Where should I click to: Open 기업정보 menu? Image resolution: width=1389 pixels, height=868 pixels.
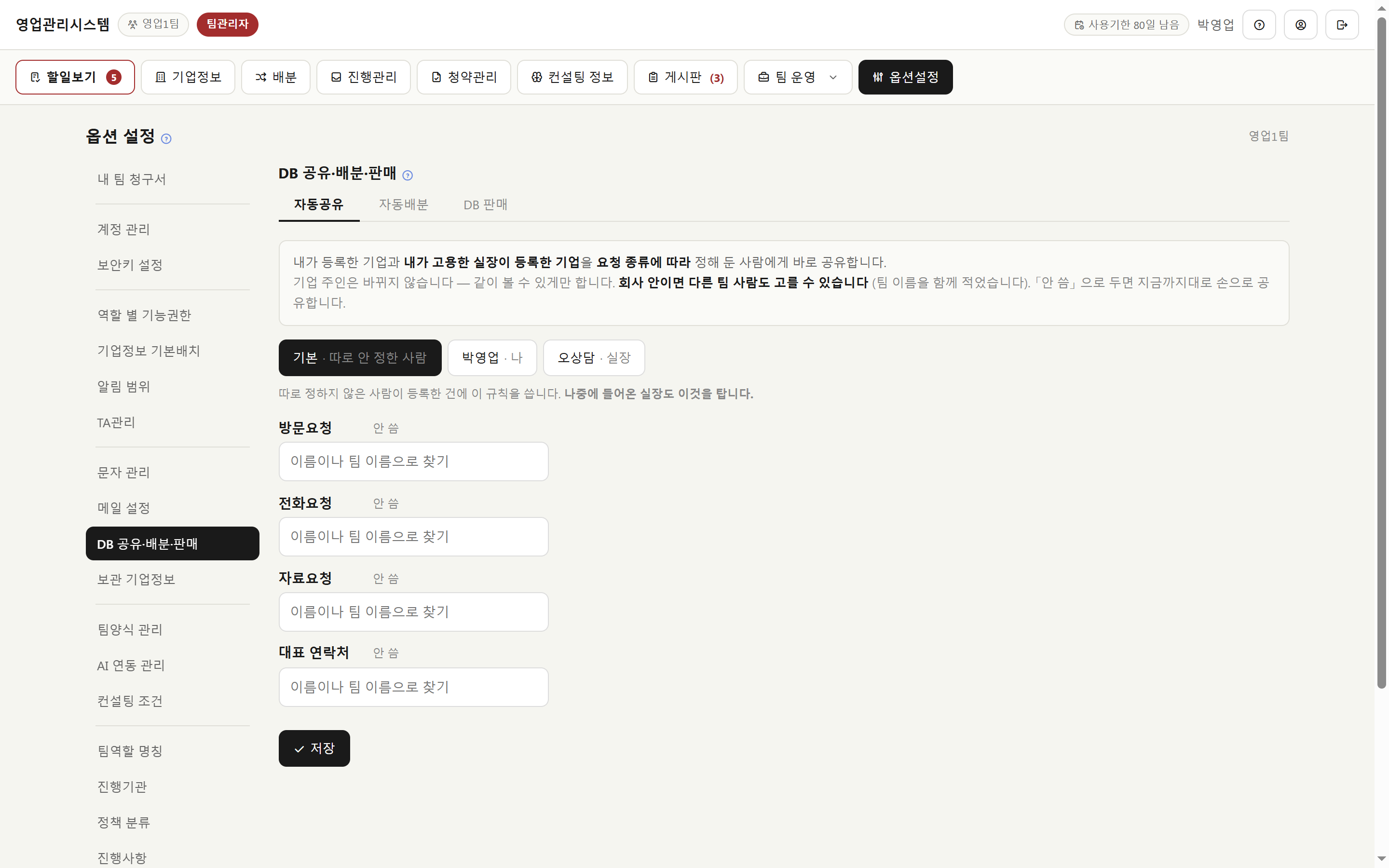click(188, 77)
